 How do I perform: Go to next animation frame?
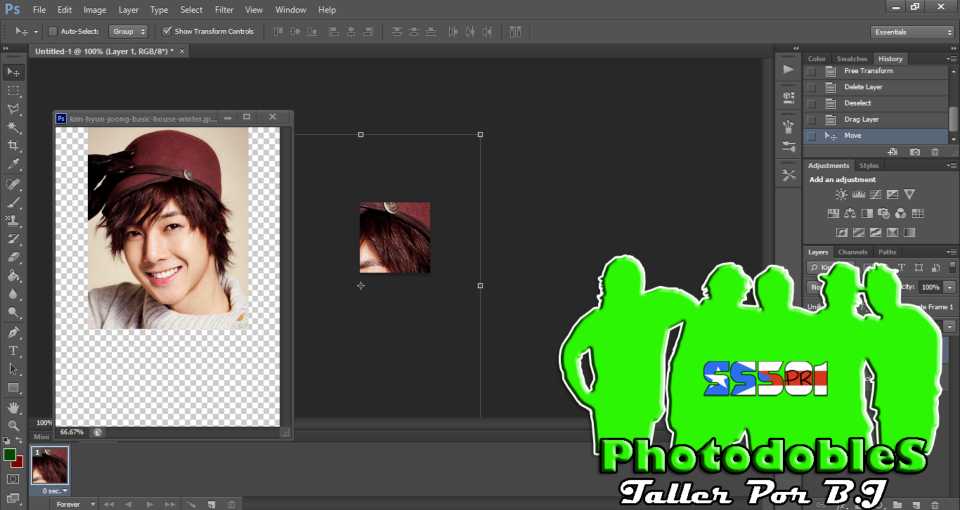tap(170, 504)
